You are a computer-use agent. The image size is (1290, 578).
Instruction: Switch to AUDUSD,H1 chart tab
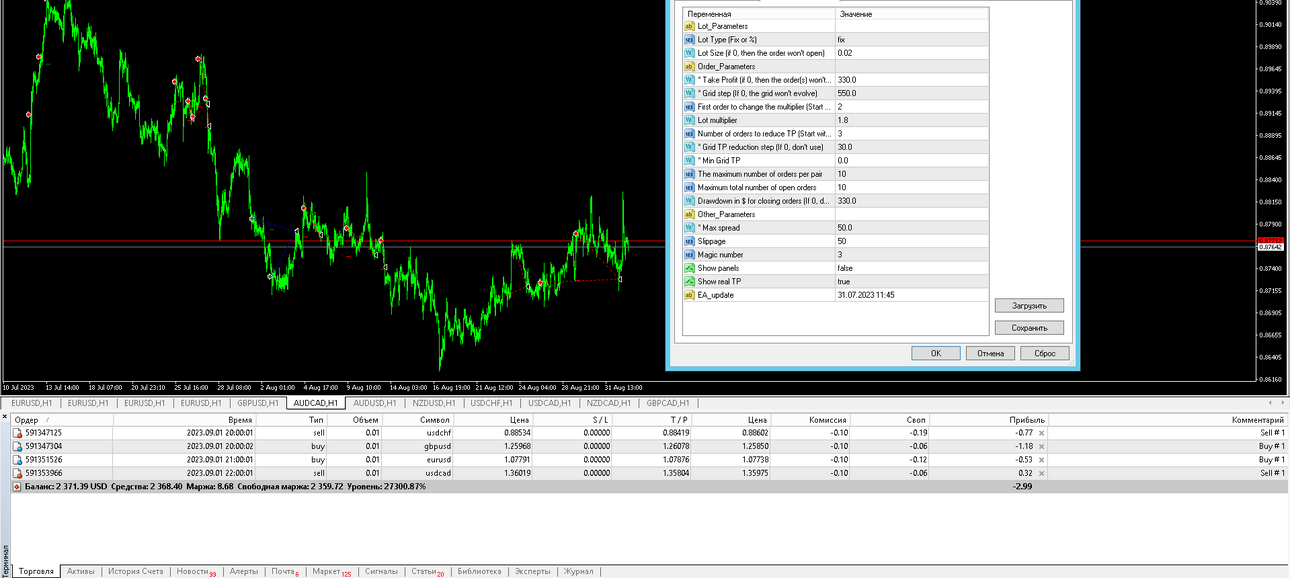point(375,403)
